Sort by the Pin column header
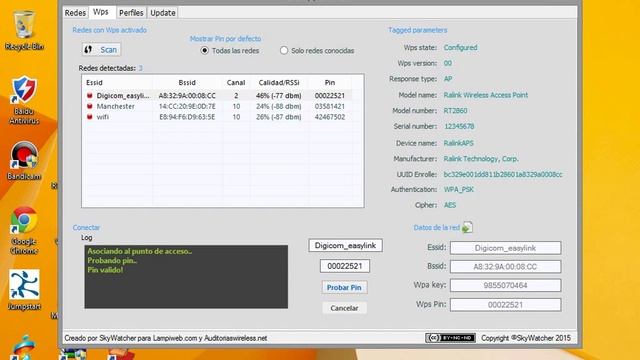The height and width of the screenshot is (360, 640). tap(330, 82)
